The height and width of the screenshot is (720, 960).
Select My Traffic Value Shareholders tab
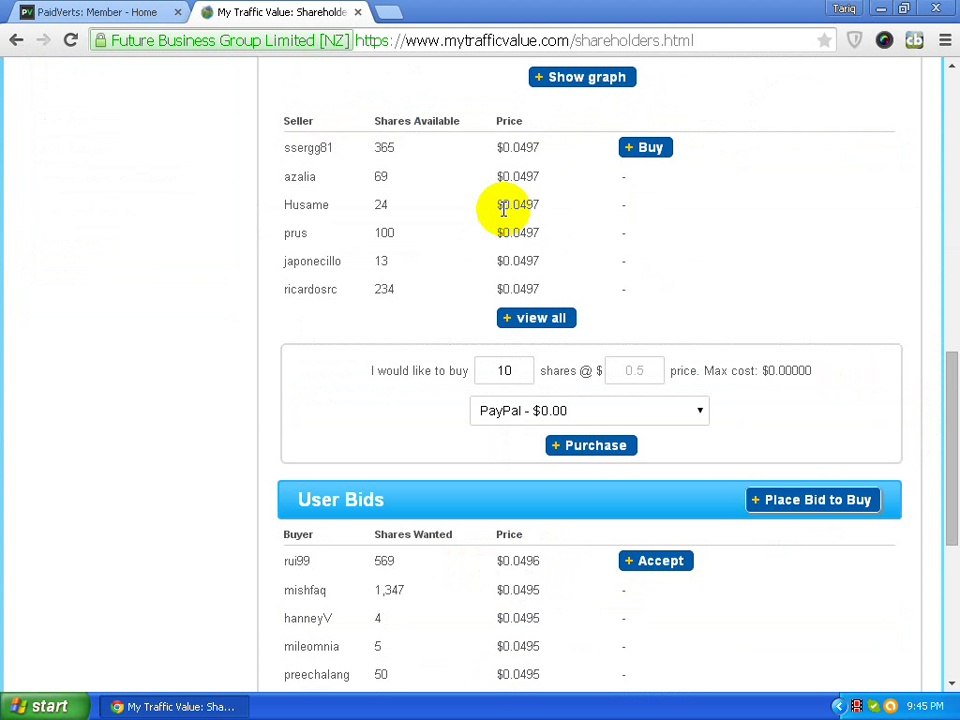(x=282, y=12)
